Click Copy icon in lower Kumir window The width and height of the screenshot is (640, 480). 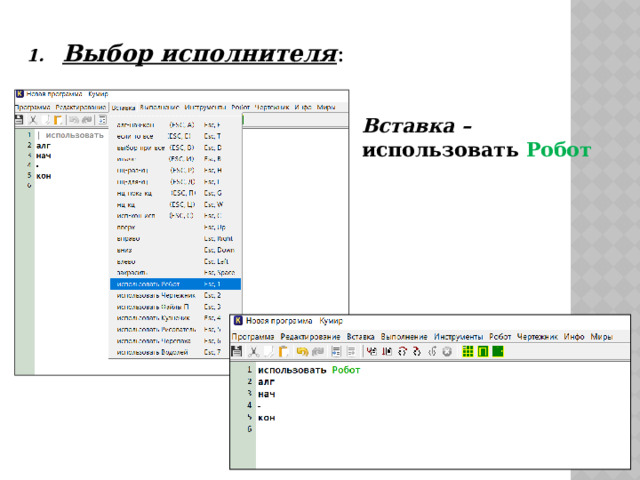(x=268, y=351)
